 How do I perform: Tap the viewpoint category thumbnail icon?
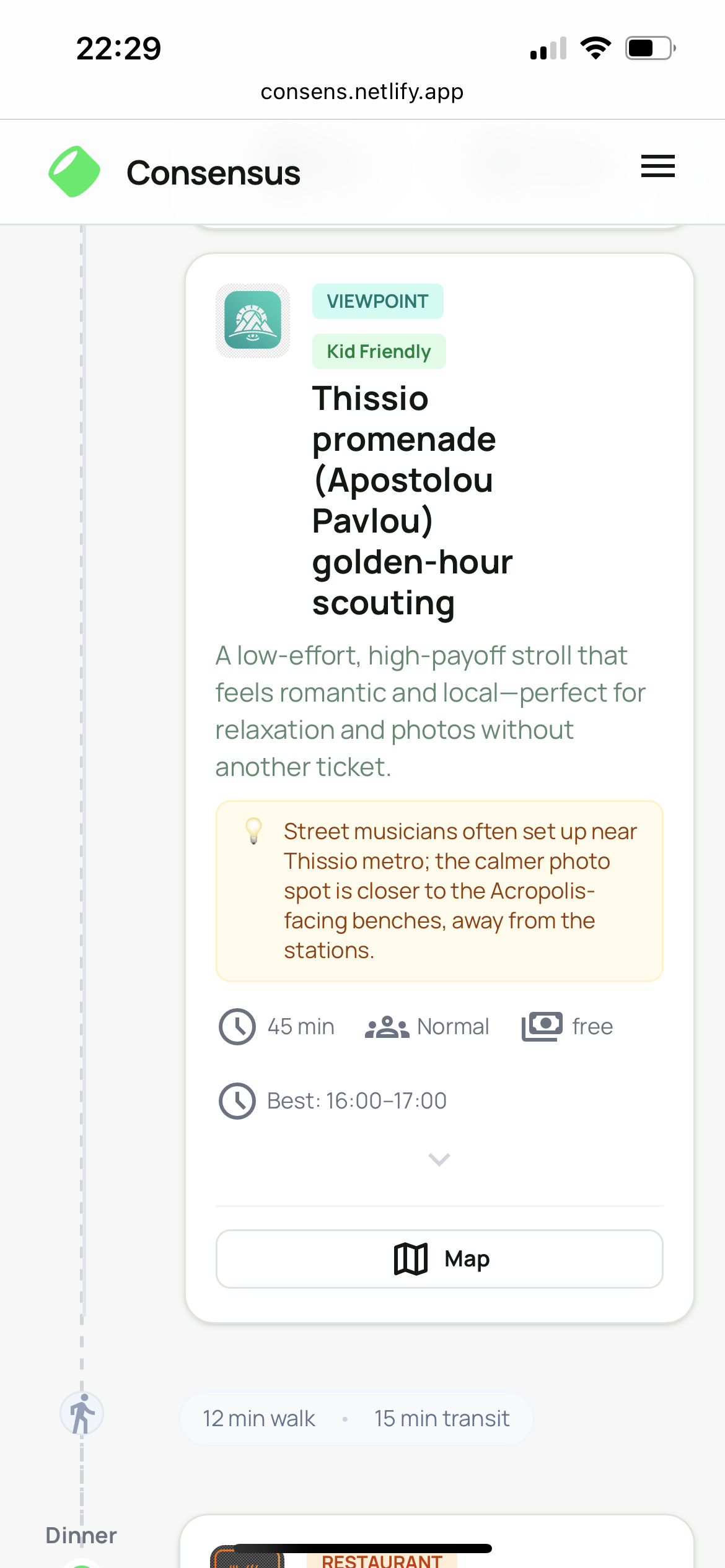pyautogui.click(x=253, y=320)
